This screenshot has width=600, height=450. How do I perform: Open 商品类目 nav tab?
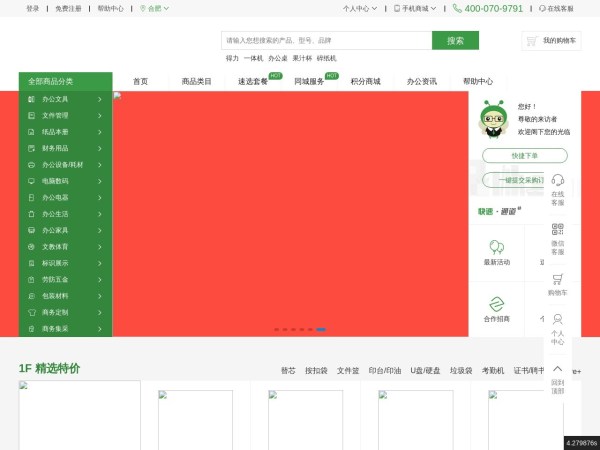(197, 82)
